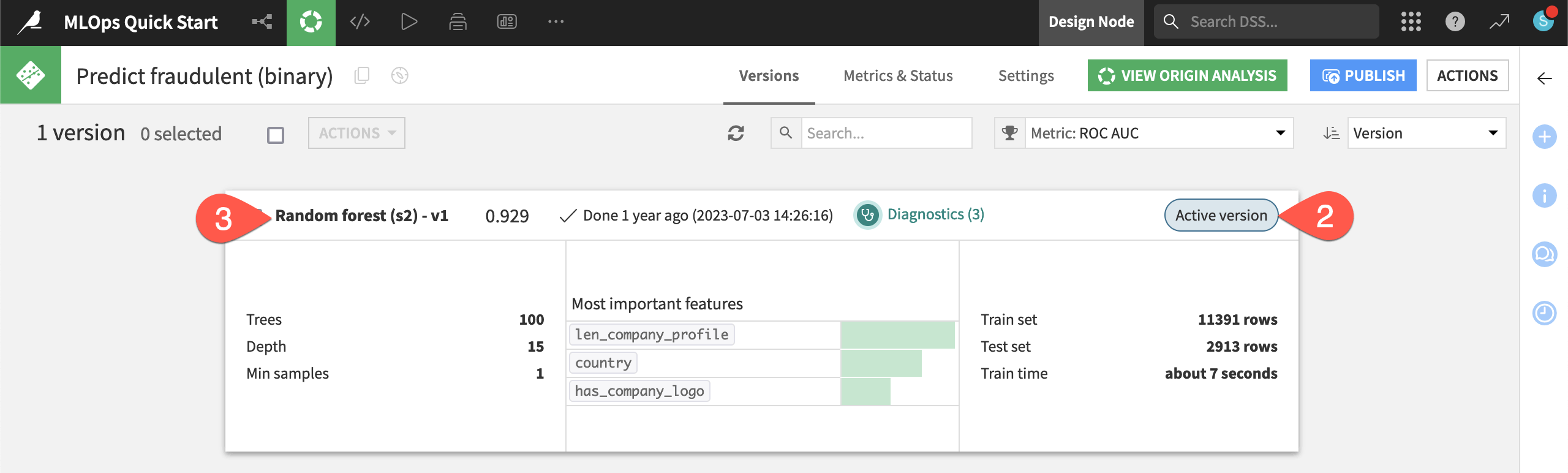1568x473 pixels.
Task: Click the help question mark icon
Action: tap(1455, 22)
